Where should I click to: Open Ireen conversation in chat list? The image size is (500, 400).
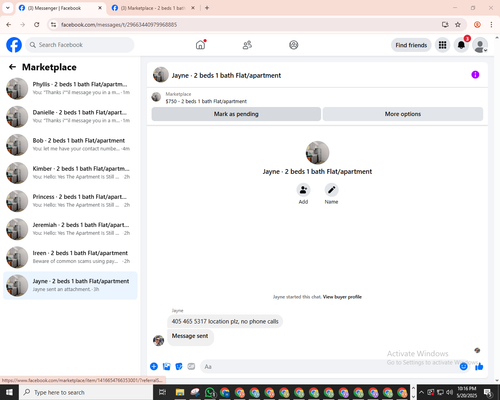[70, 257]
